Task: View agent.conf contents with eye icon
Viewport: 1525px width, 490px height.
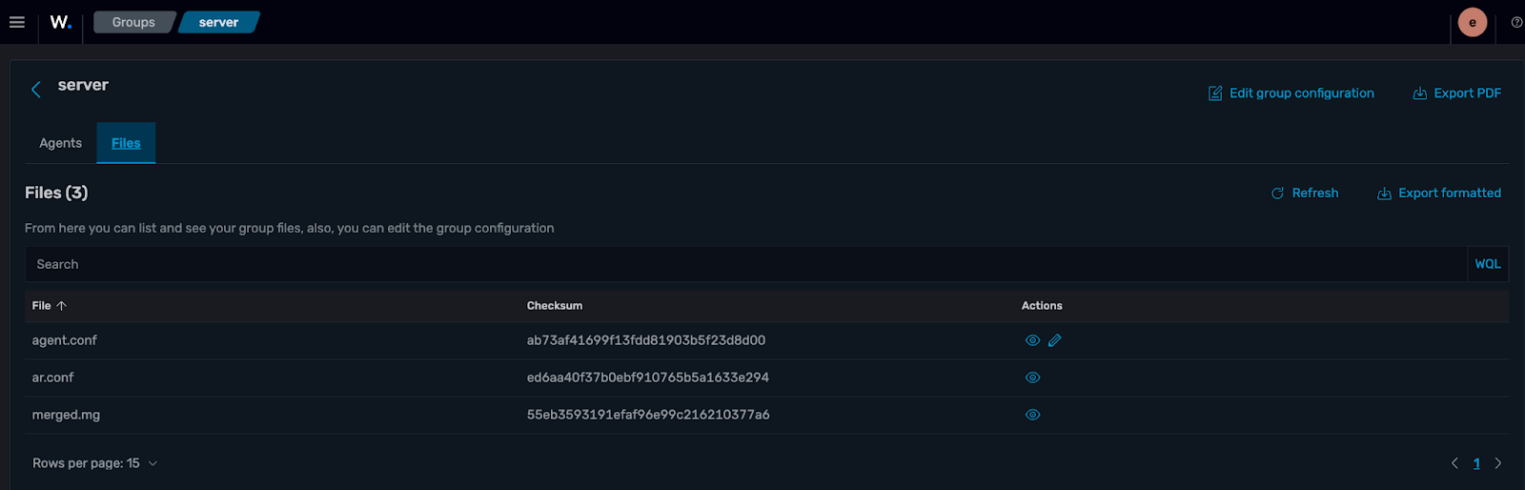Action: point(1033,340)
